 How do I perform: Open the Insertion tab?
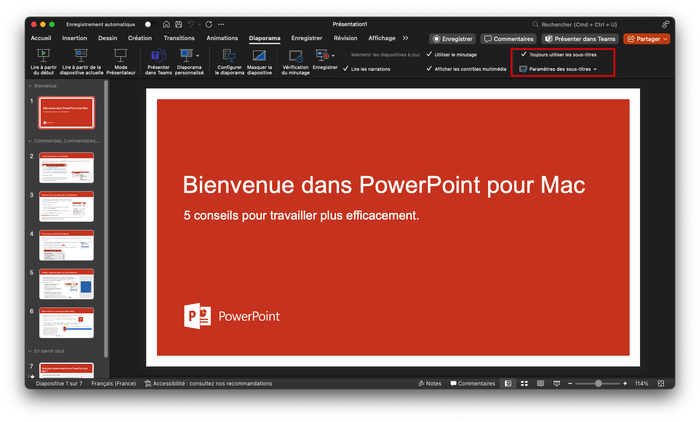[74, 38]
